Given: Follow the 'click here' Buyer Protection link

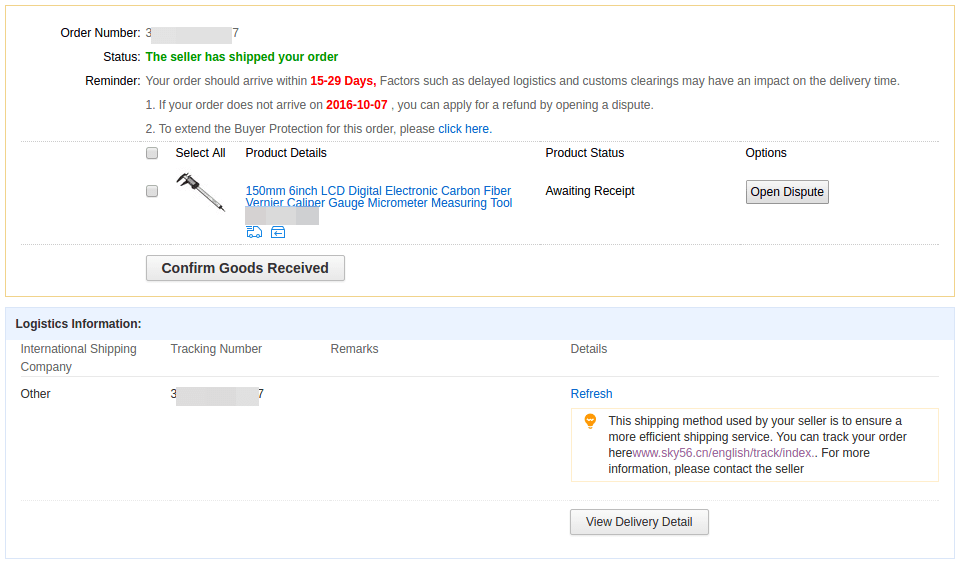Looking at the screenshot, I should click(465, 129).
